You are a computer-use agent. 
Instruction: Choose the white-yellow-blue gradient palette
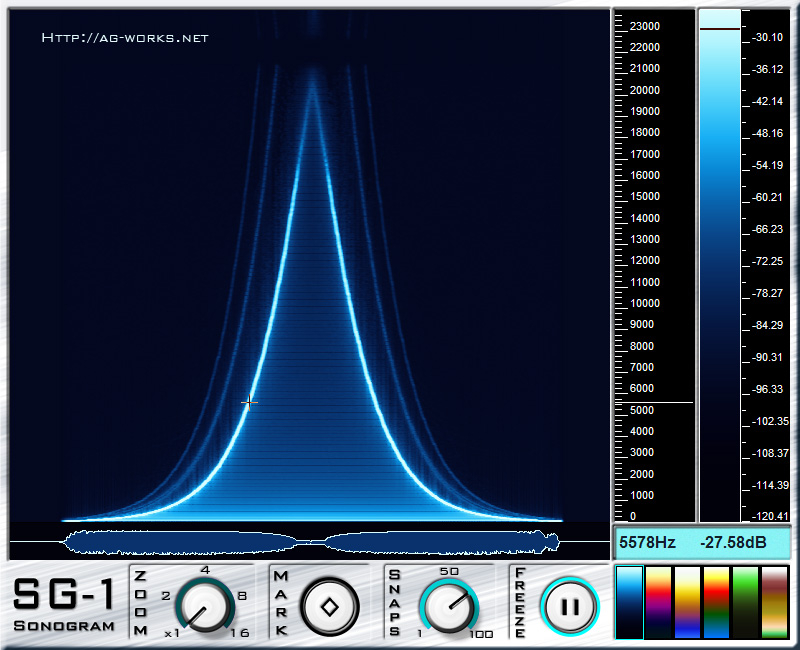(687, 602)
